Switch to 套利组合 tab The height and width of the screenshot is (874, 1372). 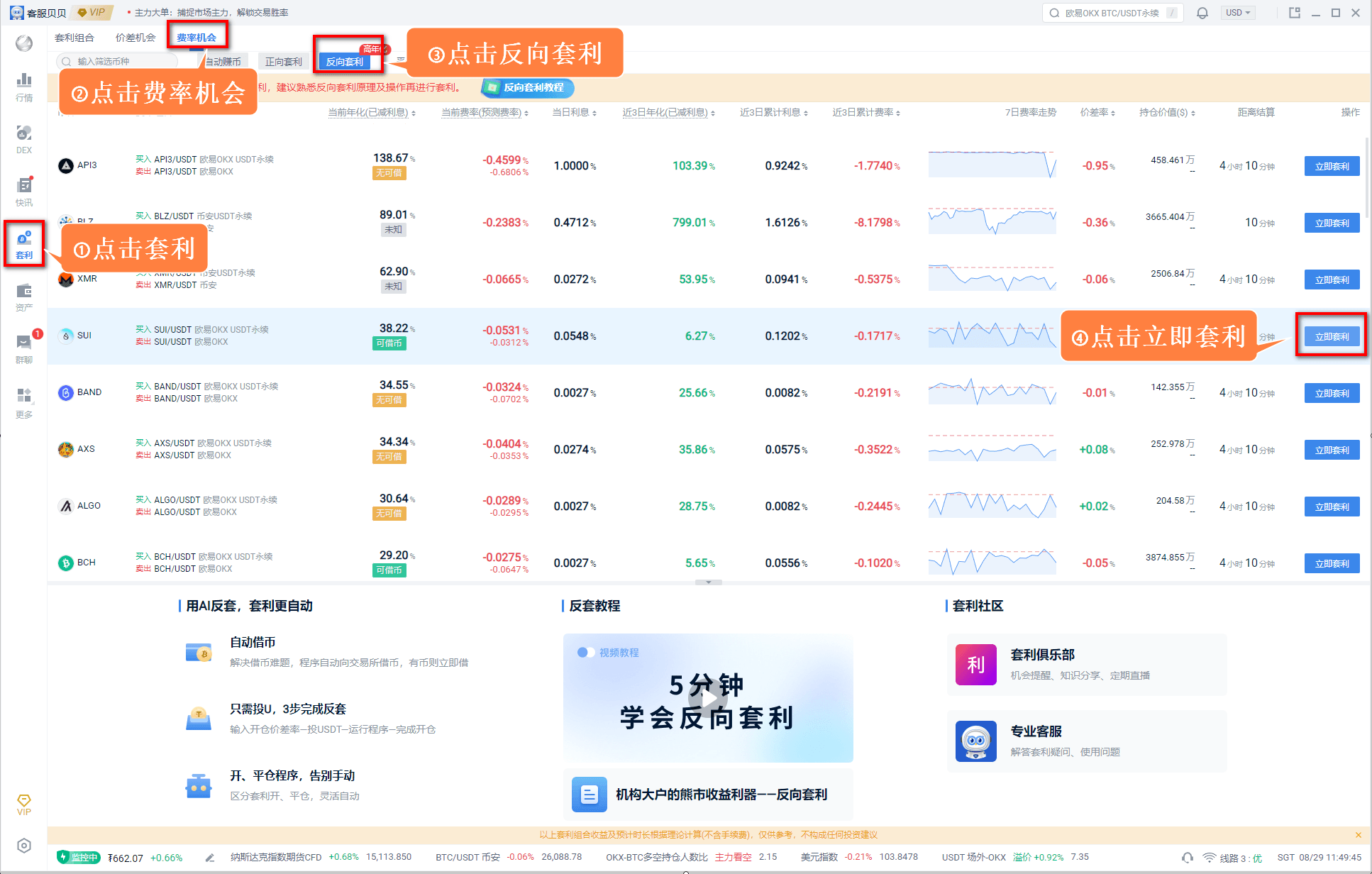[x=74, y=38]
